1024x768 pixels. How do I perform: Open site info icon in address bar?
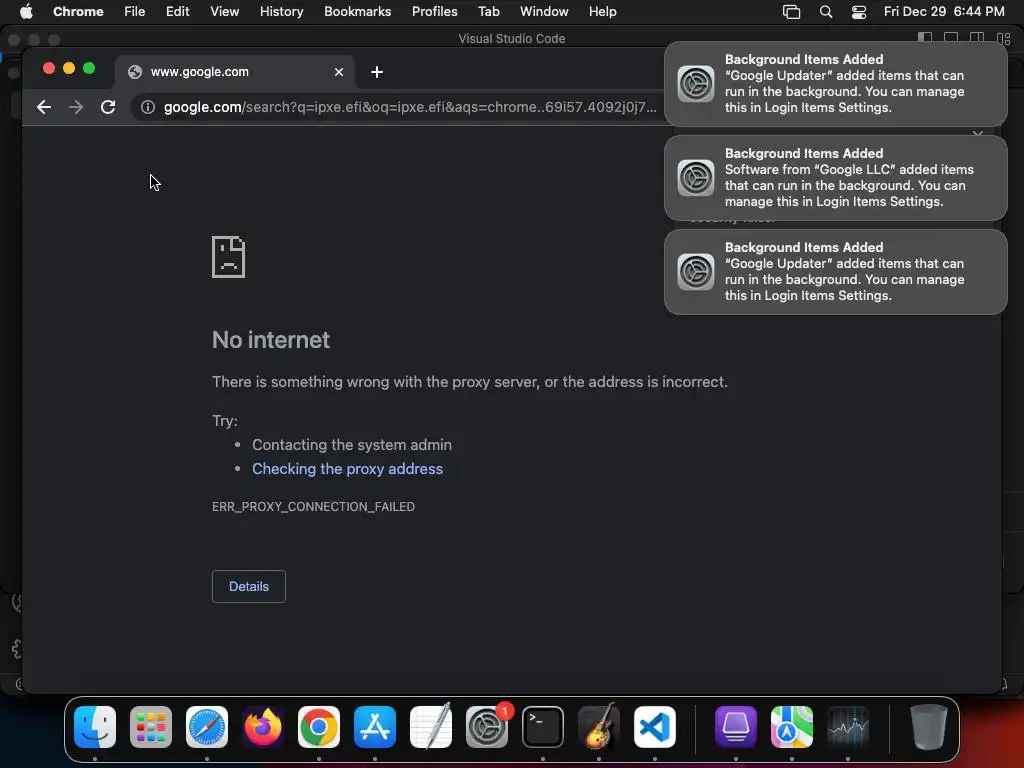(x=148, y=107)
